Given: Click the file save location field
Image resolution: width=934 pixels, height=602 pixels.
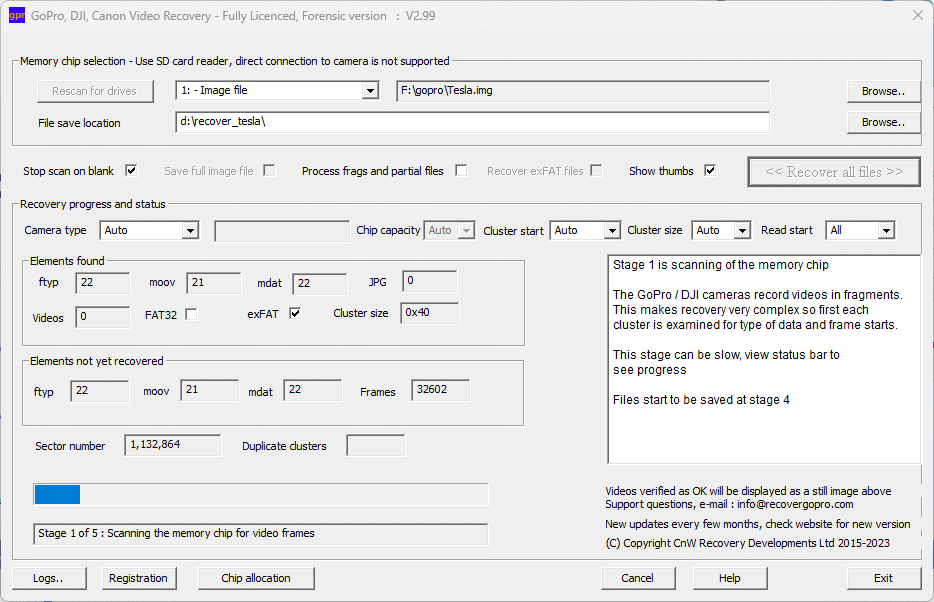Looking at the screenshot, I should tap(471, 122).
